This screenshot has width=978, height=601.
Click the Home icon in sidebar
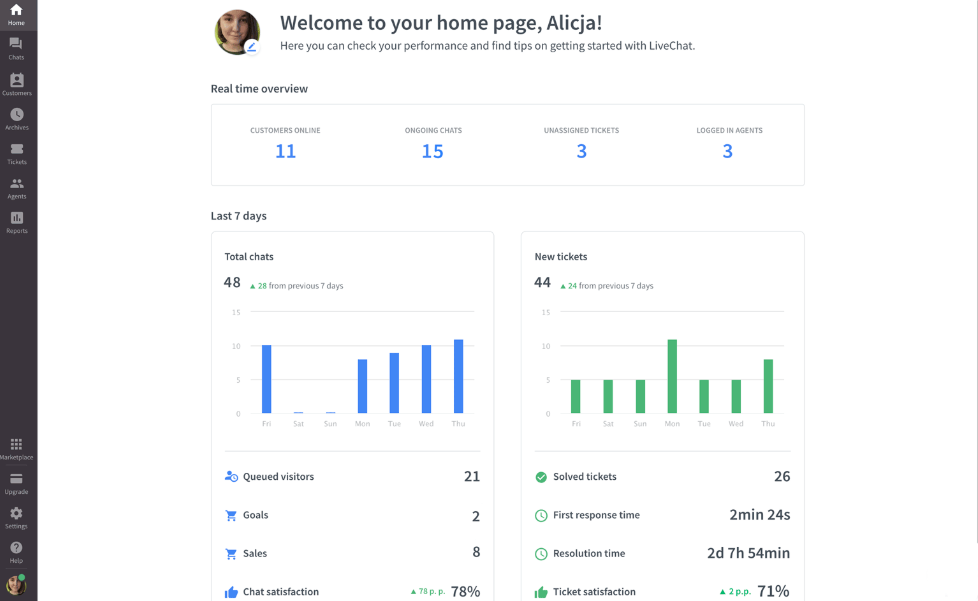[x=16, y=14]
